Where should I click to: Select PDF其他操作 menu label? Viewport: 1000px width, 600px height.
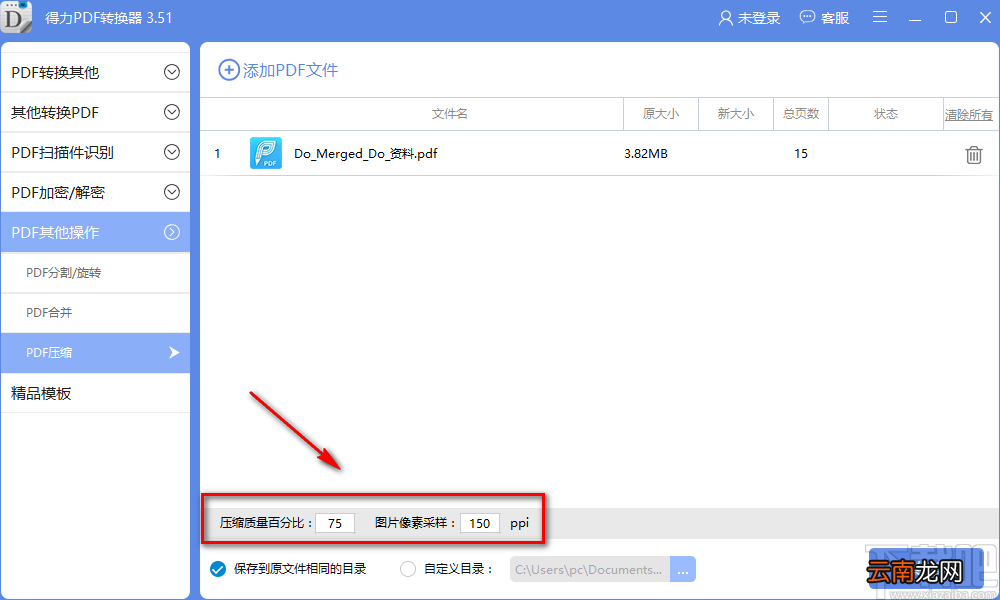click(55, 233)
